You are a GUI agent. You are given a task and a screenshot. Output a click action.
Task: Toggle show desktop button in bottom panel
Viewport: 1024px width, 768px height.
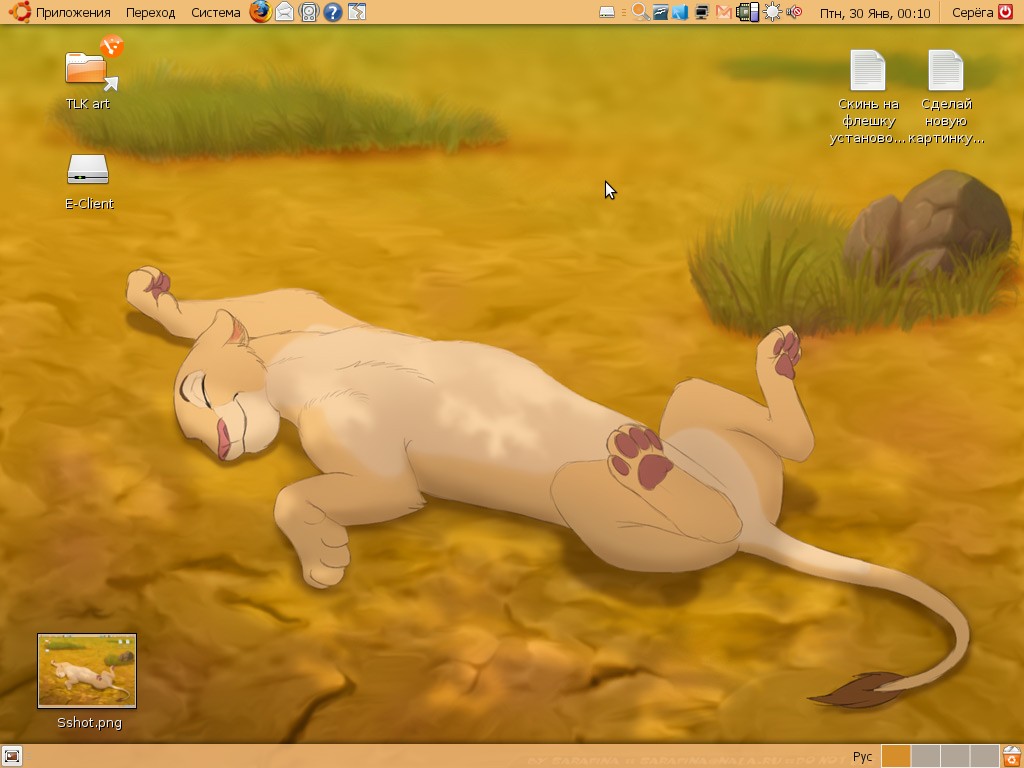pyautogui.click(x=12, y=756)
